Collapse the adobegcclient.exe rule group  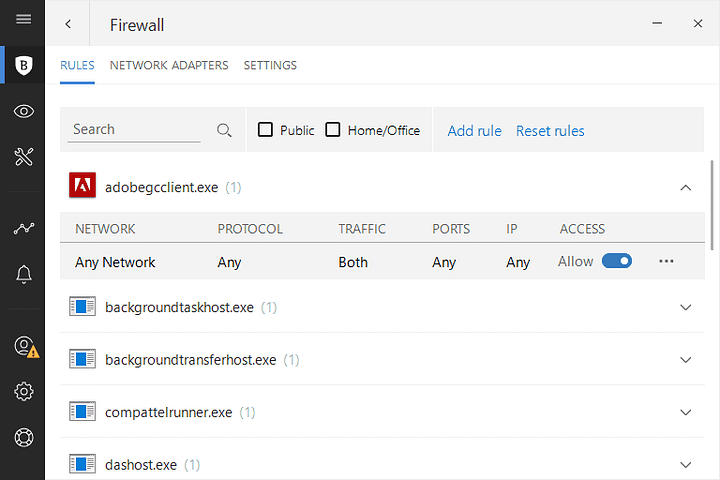tap(685, 187)
